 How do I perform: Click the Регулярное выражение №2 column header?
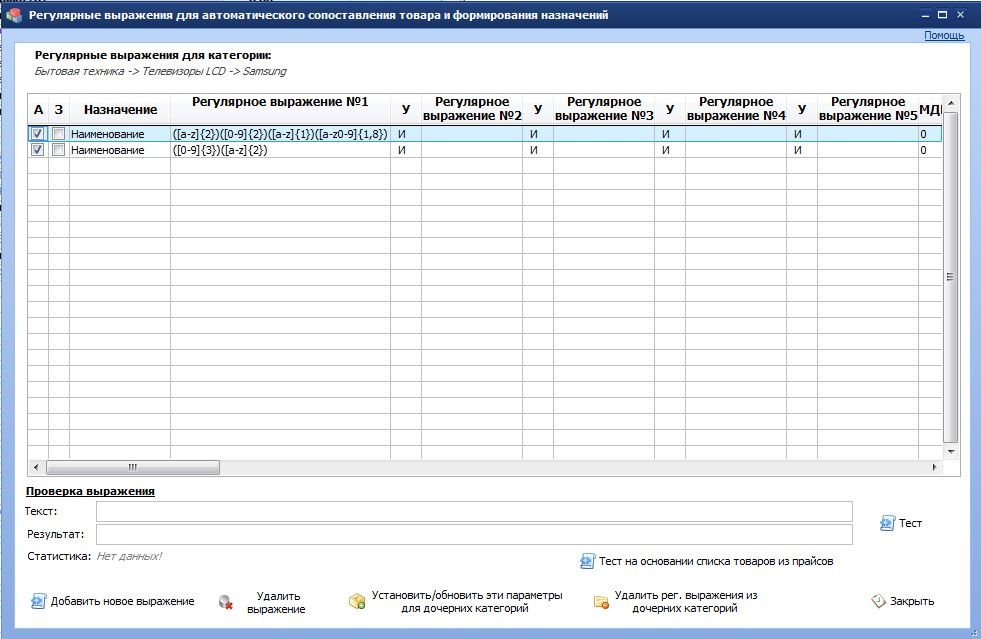click(472, 110)
